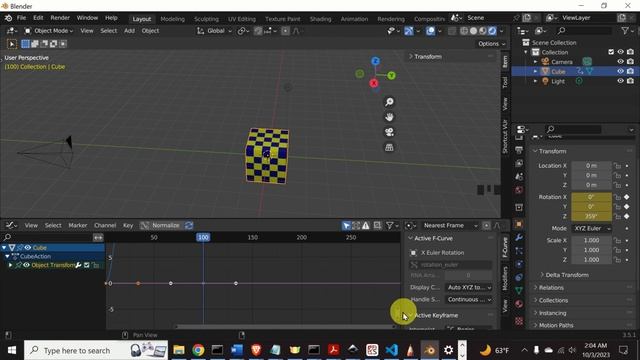Screen dimensions: 640x360
Task: Open the viewport Options button
Action: (491, 44)
